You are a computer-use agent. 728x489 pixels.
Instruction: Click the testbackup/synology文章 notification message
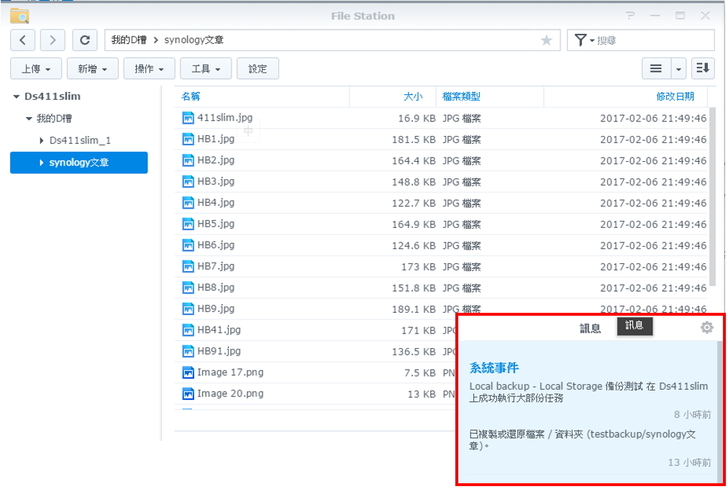tap(582, 440)
